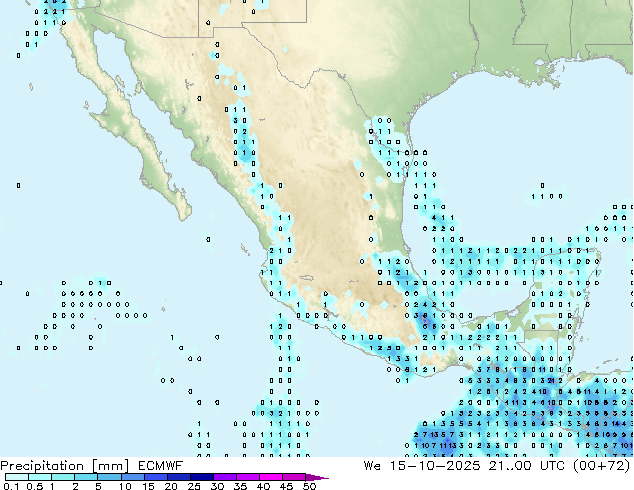Image resolution: width=634 pixels, height=490 pixels.
Task: Click the legend value '10'
Action: pyautogui.click(x=125, y=486)
